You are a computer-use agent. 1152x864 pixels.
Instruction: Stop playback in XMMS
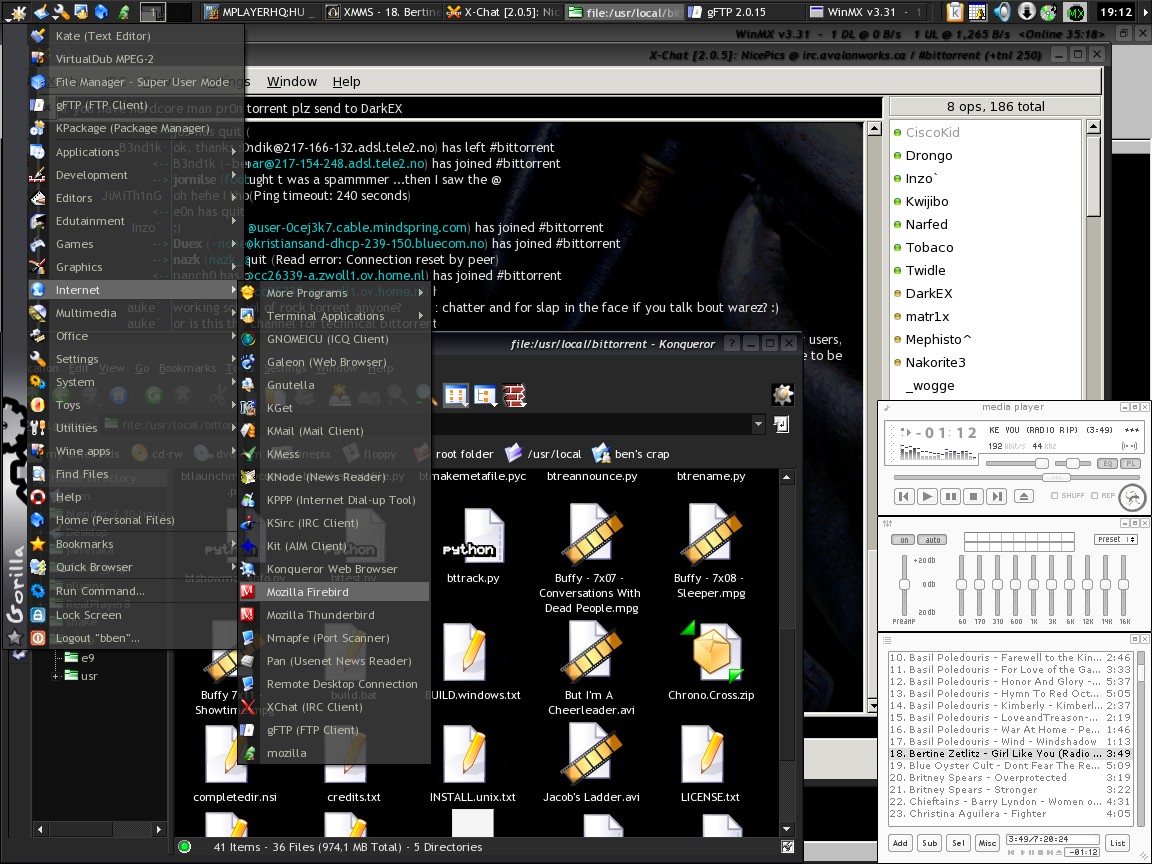tap(973, 497)
